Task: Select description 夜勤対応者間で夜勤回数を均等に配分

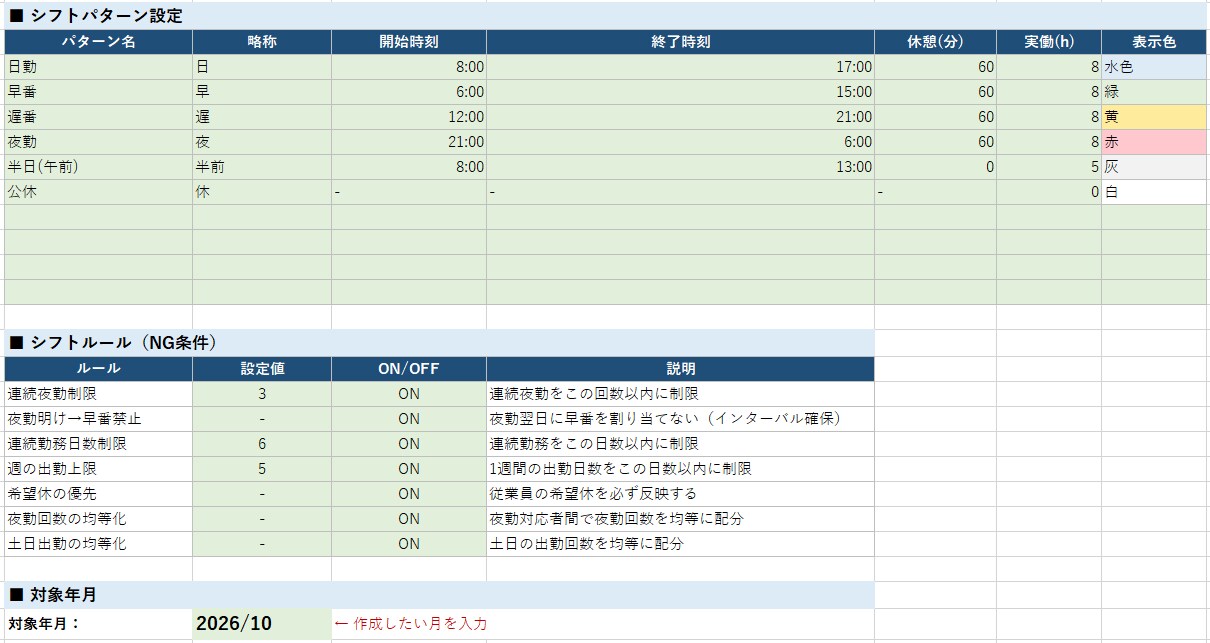Action: pyautogui.click(x=680, y=519)
